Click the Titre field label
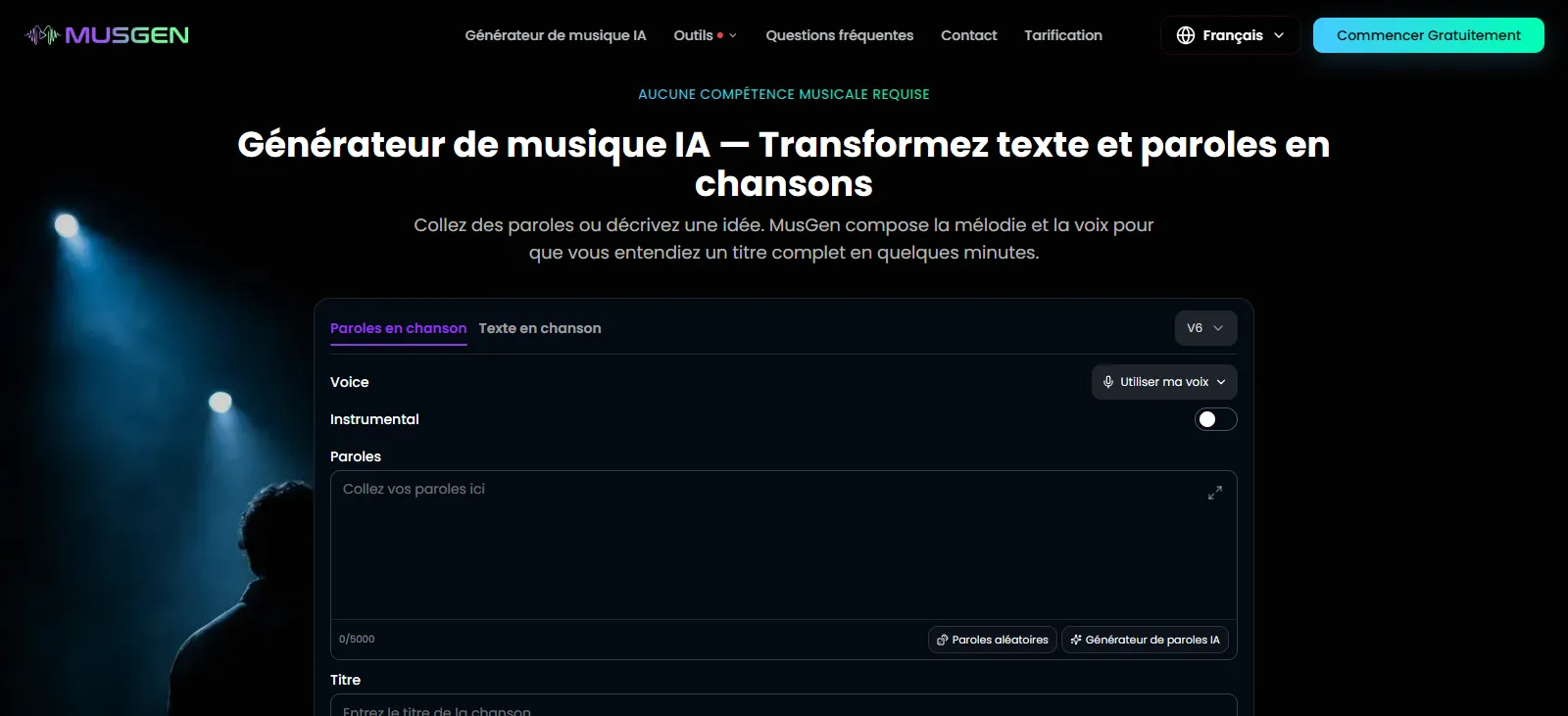The image size is (1568, 716). pos(345,680)
